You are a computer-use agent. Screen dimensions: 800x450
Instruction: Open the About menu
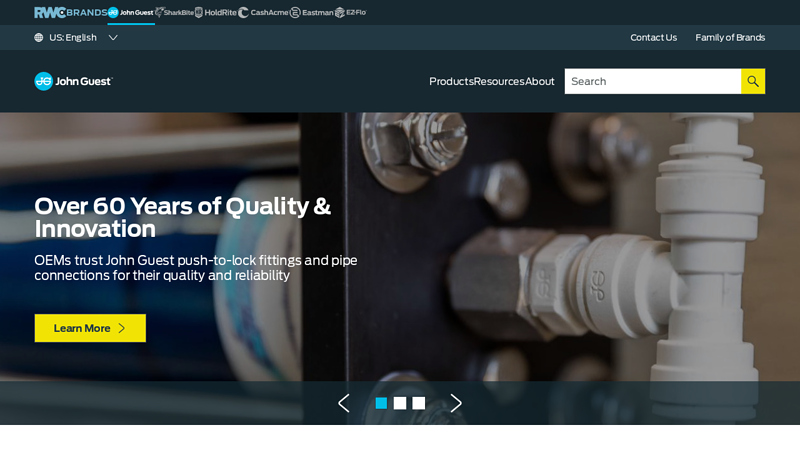[540, 81]
